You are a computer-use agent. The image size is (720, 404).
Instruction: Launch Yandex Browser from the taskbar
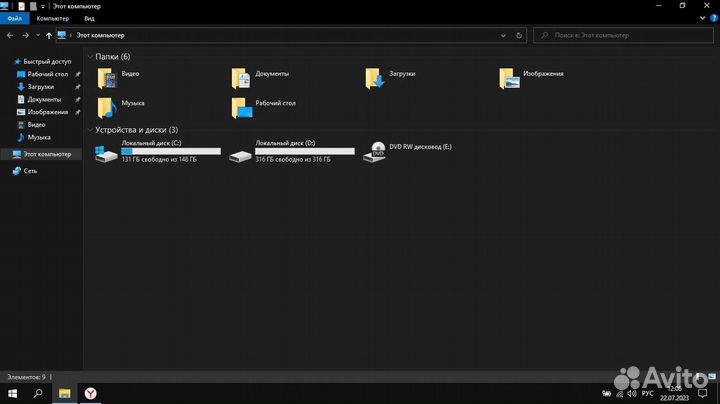pyautogui.click(x=89, y=394)
